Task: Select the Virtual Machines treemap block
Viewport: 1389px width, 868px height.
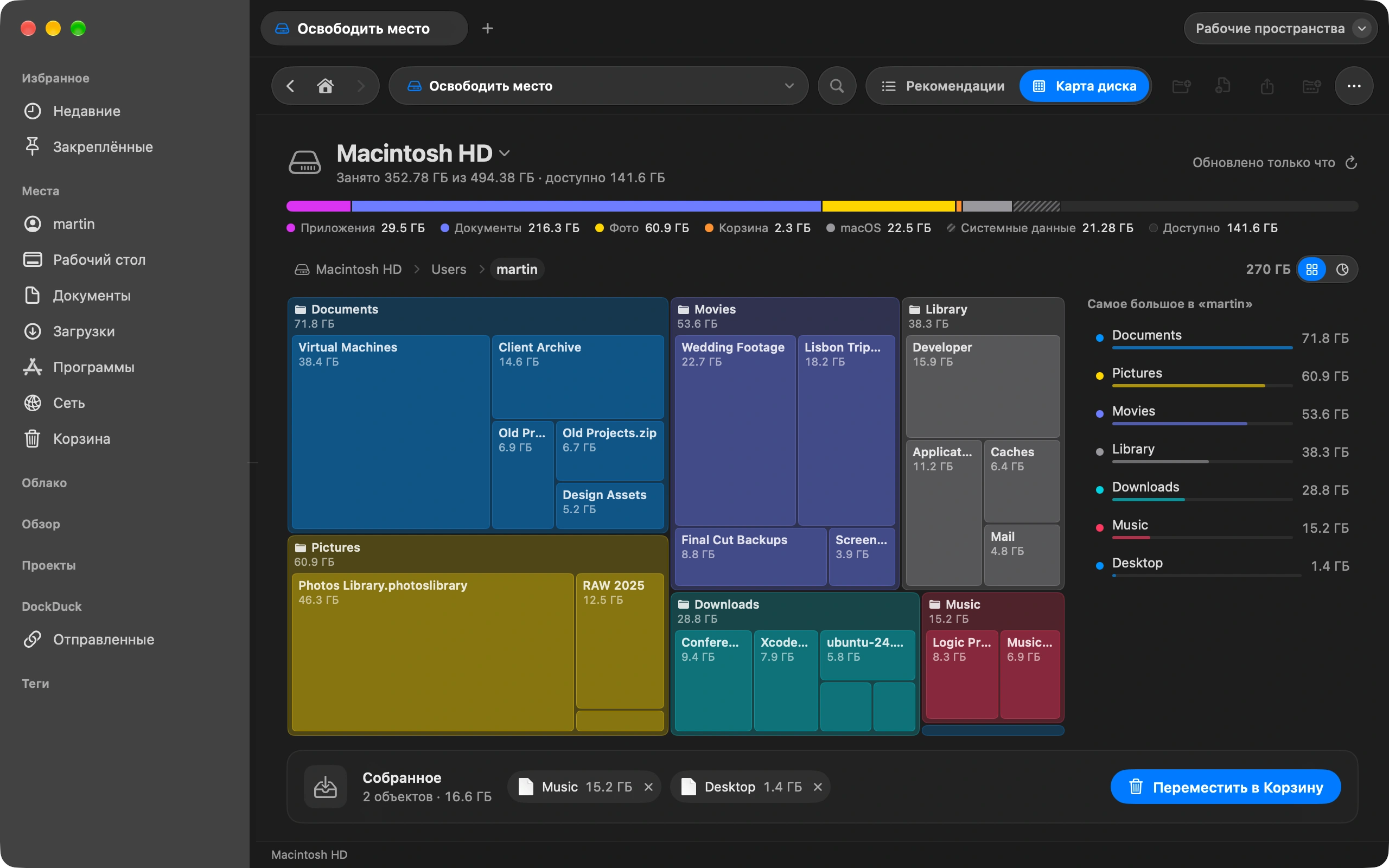Action: pyautogui.click(x=390, y=432)
